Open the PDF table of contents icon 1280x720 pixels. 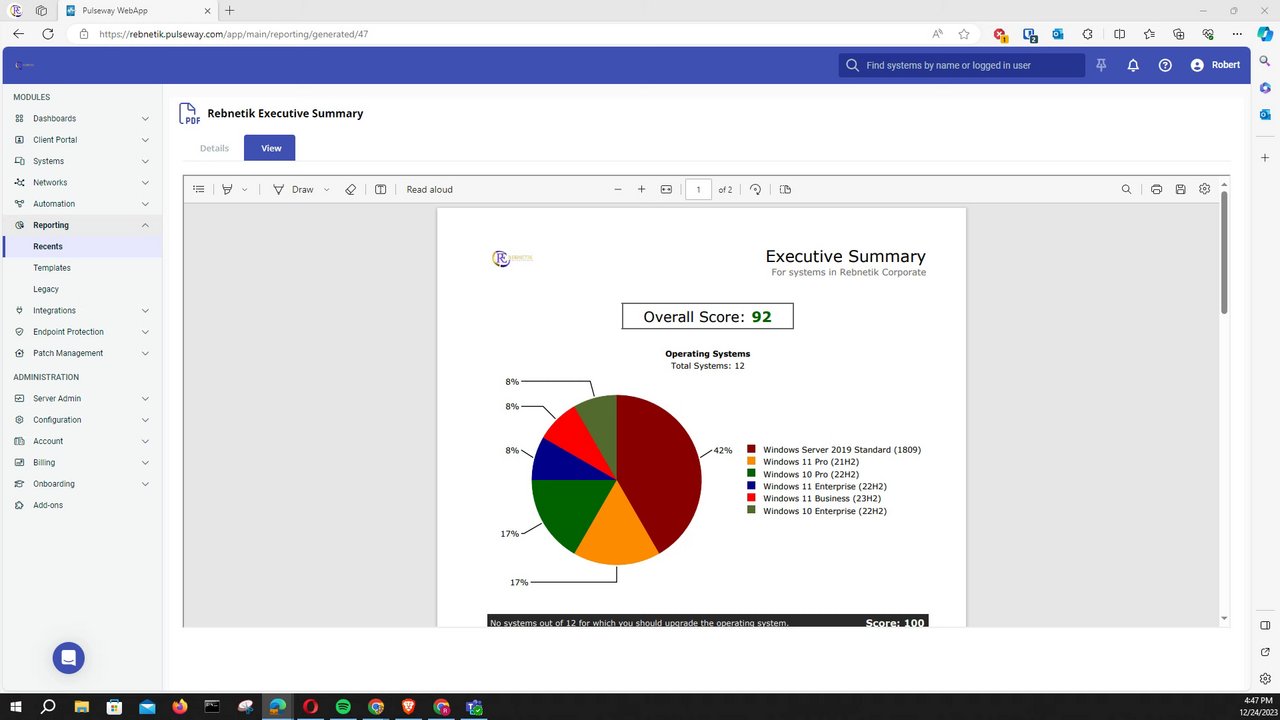coord(198,189)
